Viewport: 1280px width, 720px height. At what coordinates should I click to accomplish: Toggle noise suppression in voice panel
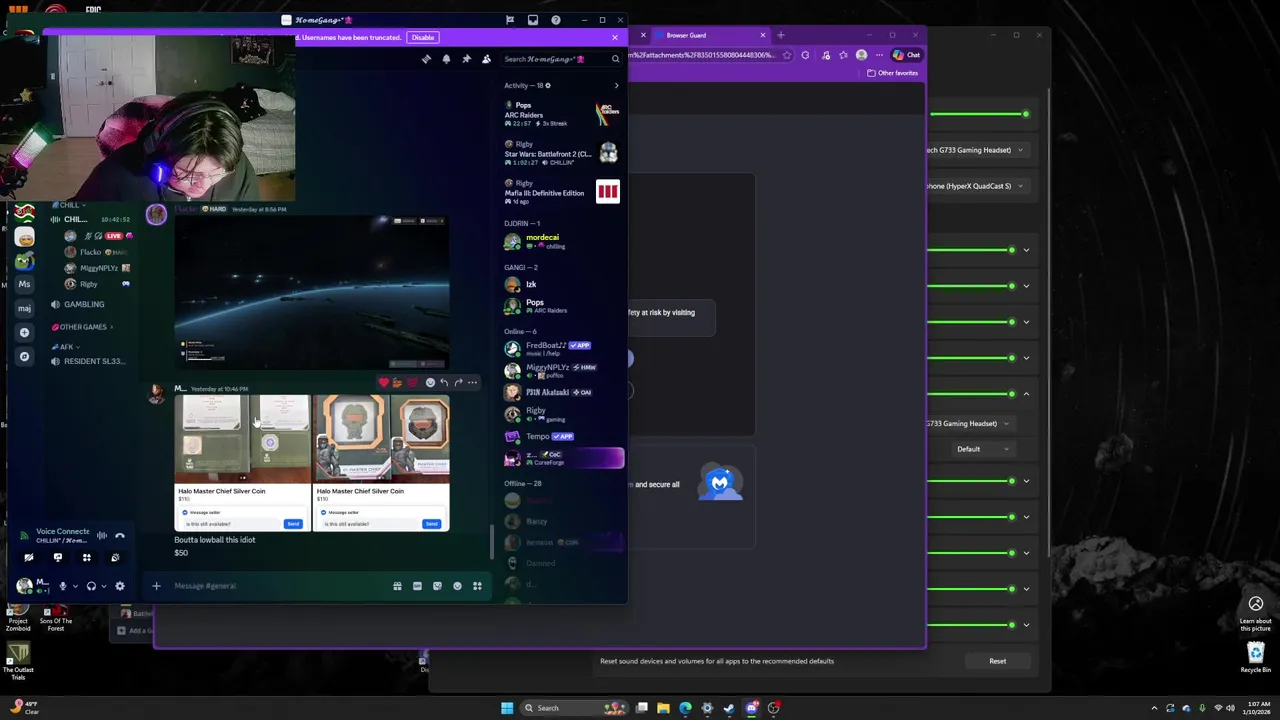101,536
